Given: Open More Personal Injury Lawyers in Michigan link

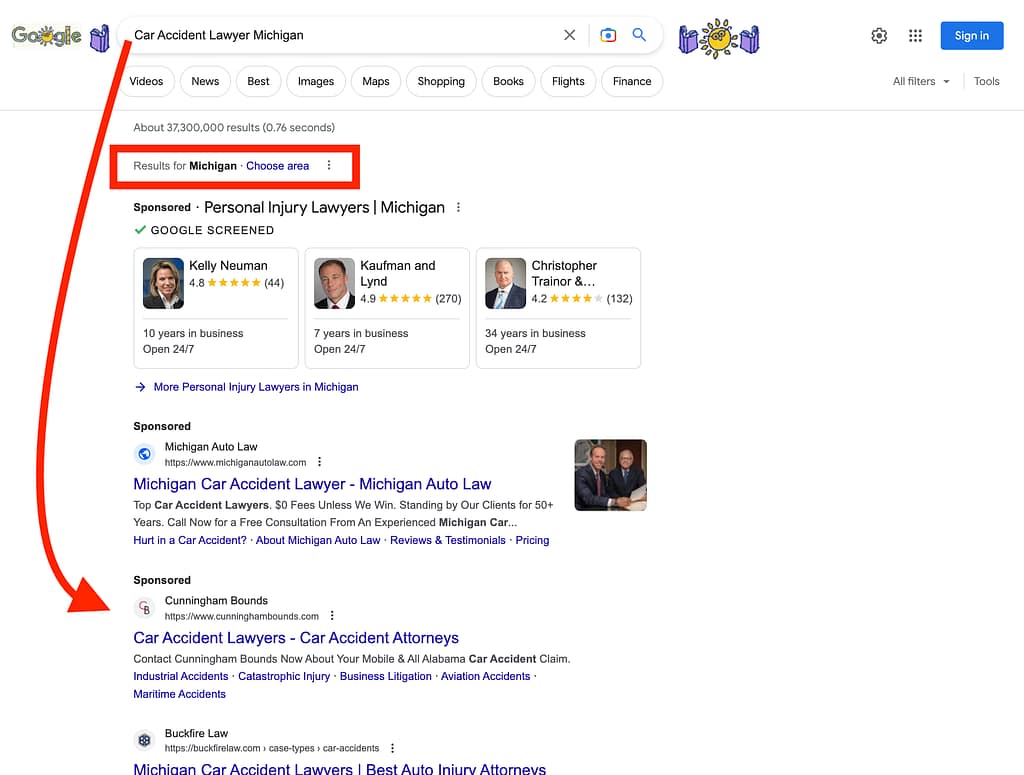Looking at the screenshot, I should point(256,387).
